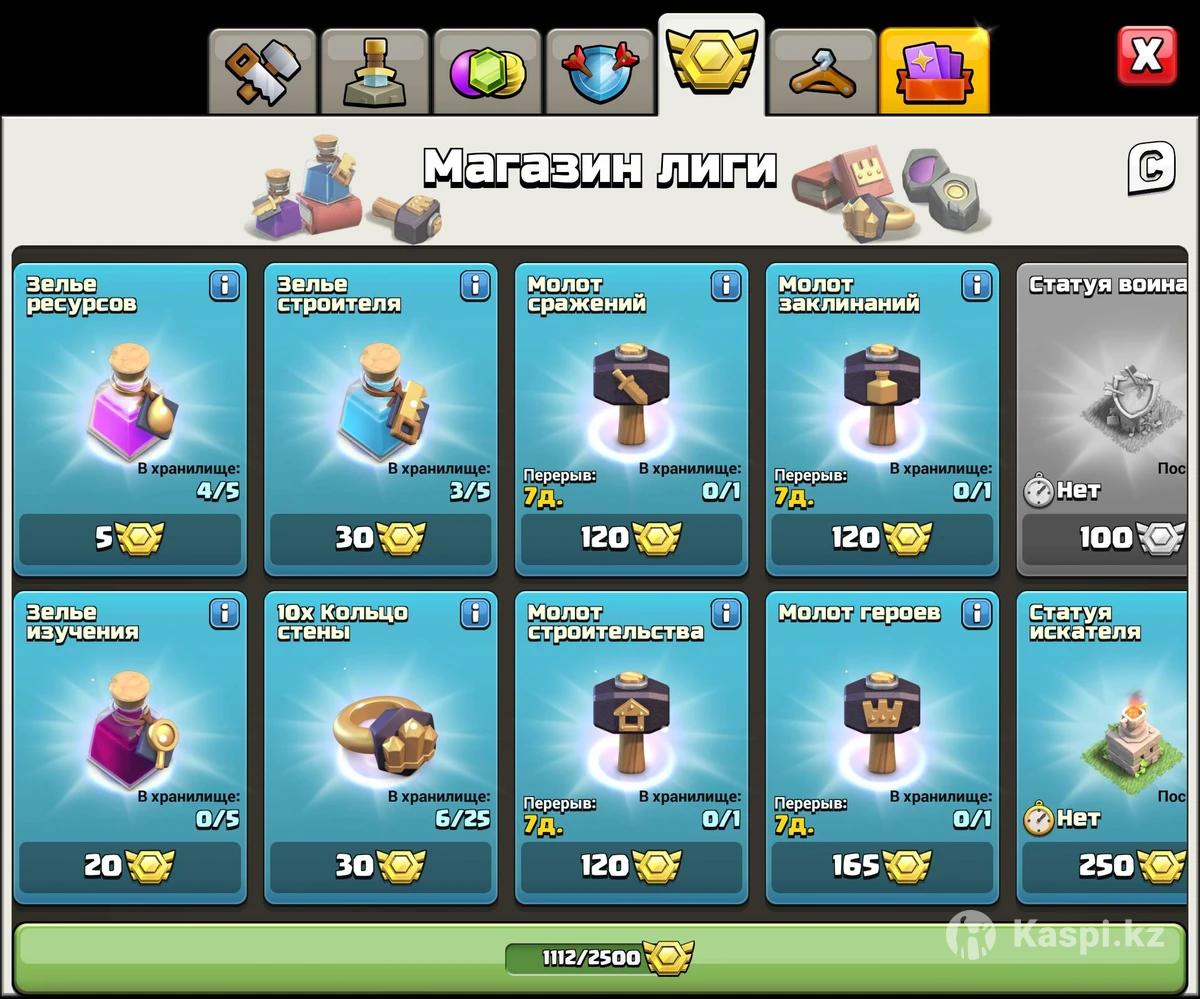Open info for Молот строительства
This screenshot has width=1200, height=999.
pyautogui.click(x=727, y=614)
